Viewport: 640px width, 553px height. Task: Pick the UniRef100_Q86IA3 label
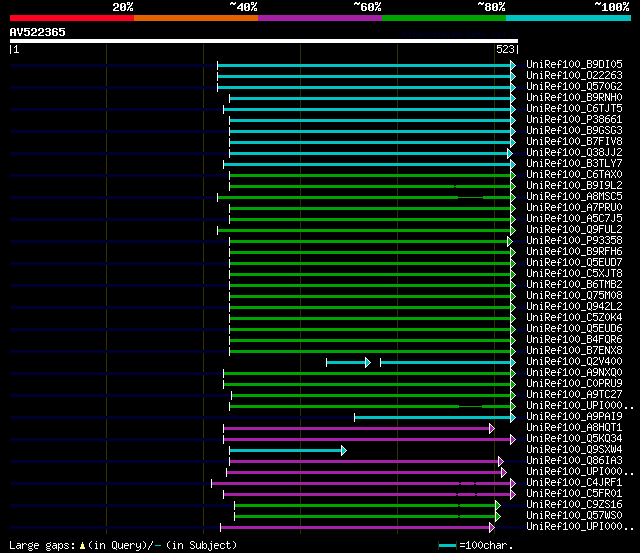(x=574, y=461)
